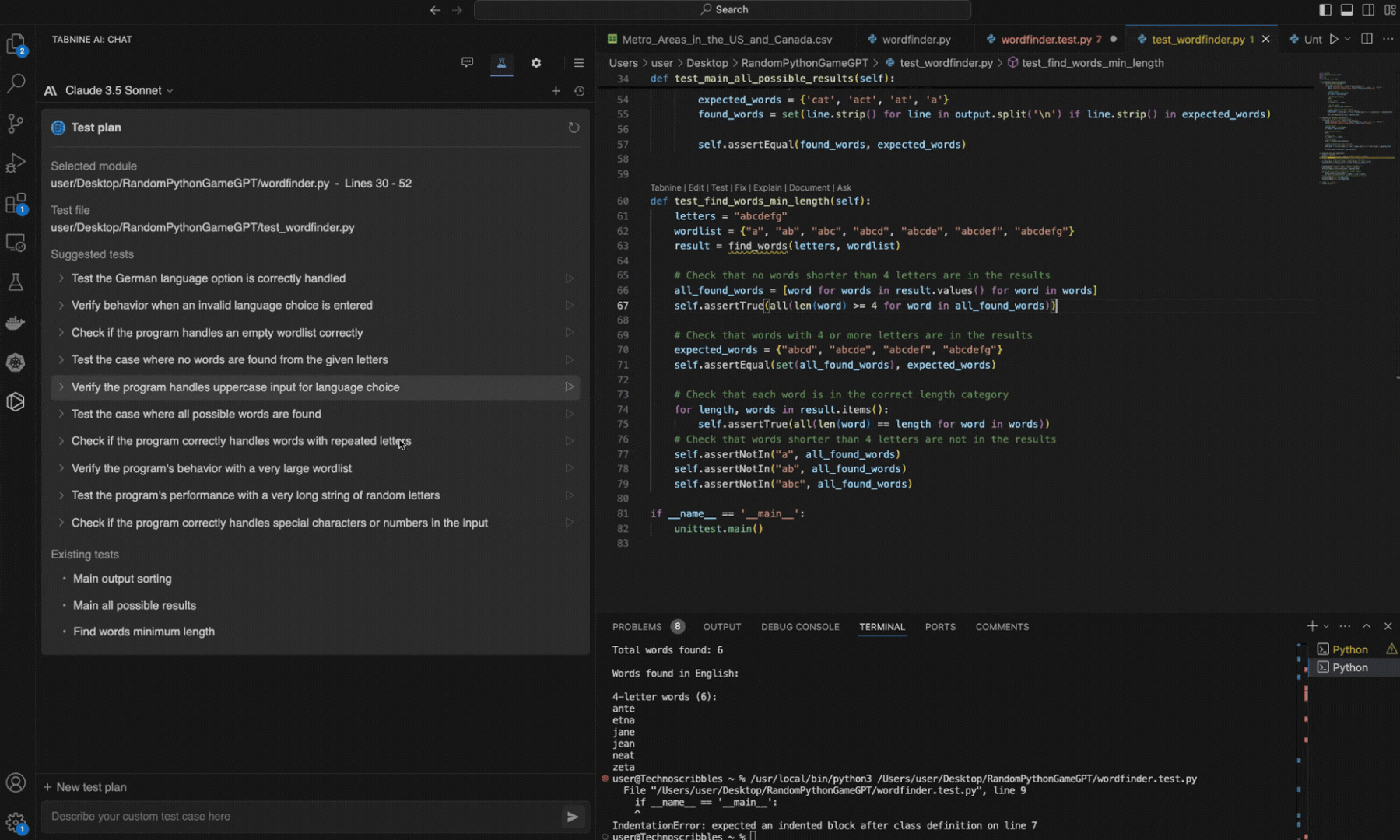Image resolution: width=1400 pixels, height=840 pixels.
Task: Send the custom test case
Action: (573, 817)
